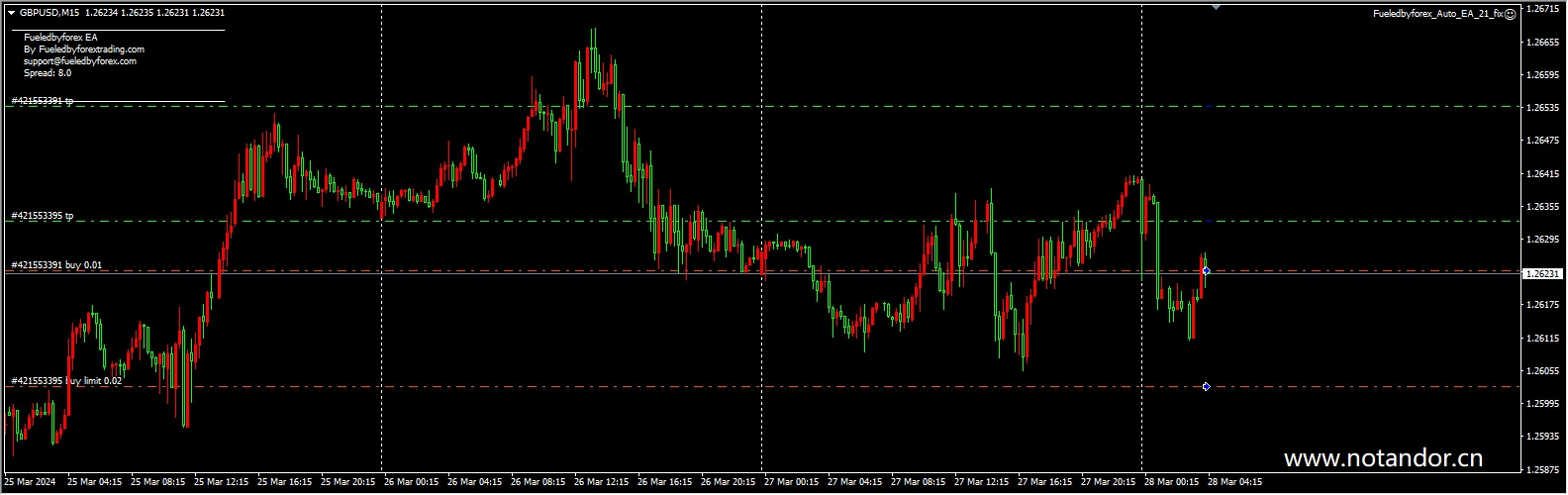Click the 1.25935 price scale label
Screen dimensions: 1568x495
1543,436
